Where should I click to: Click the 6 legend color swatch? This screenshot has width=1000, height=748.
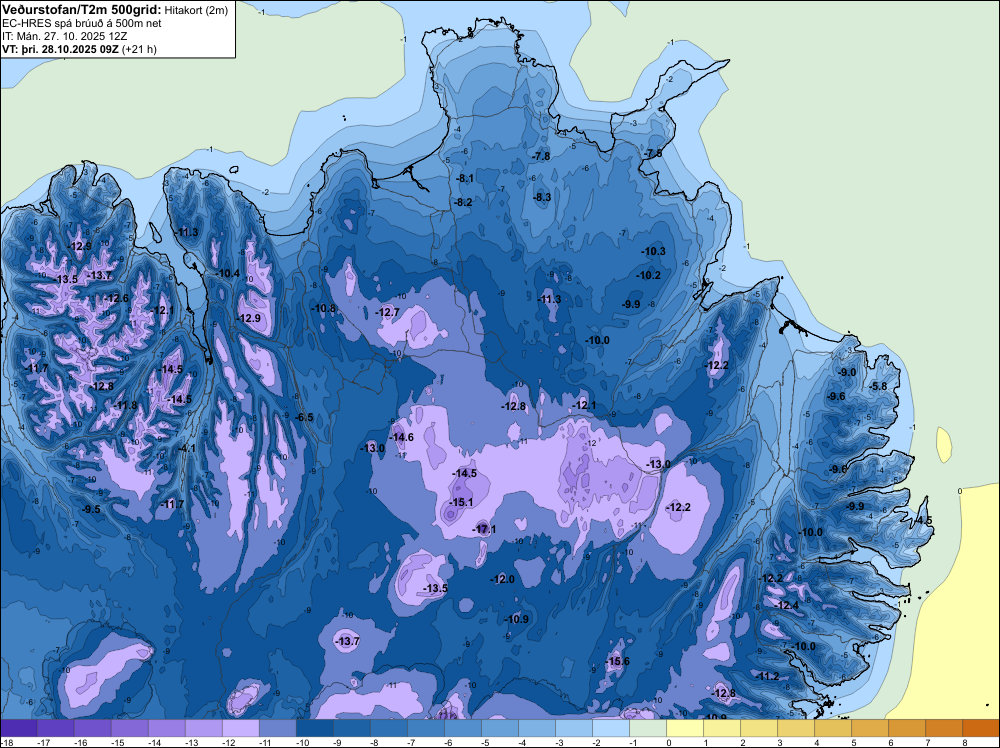(906, 729)
